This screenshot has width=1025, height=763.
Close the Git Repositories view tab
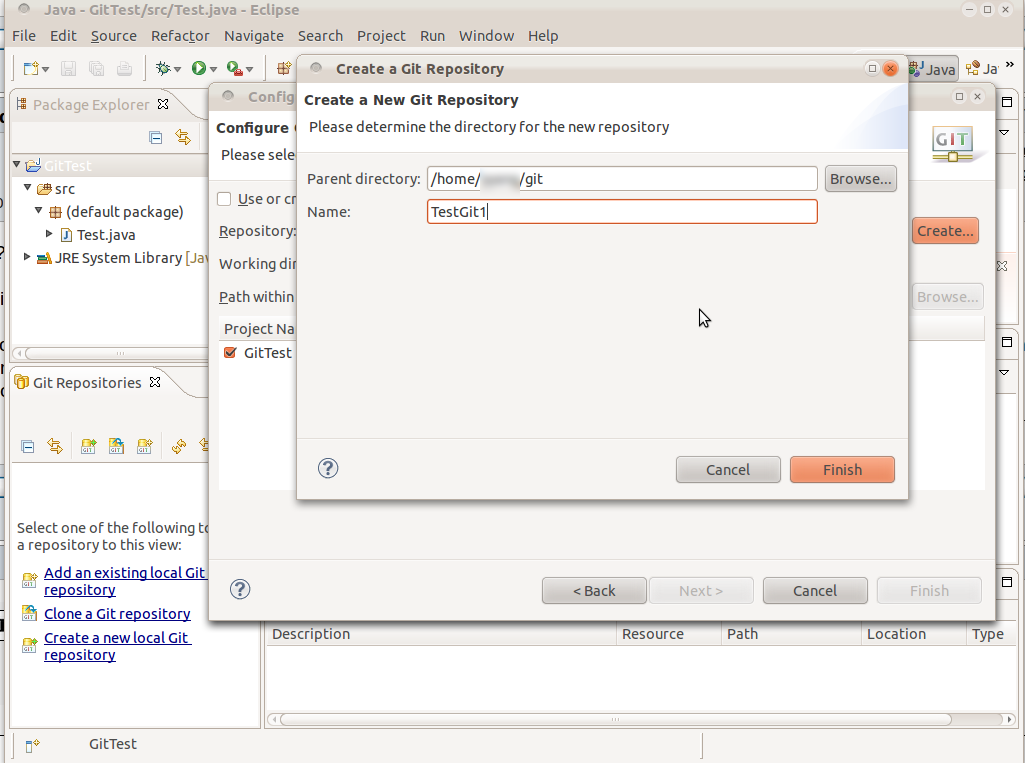pos(155,382)
